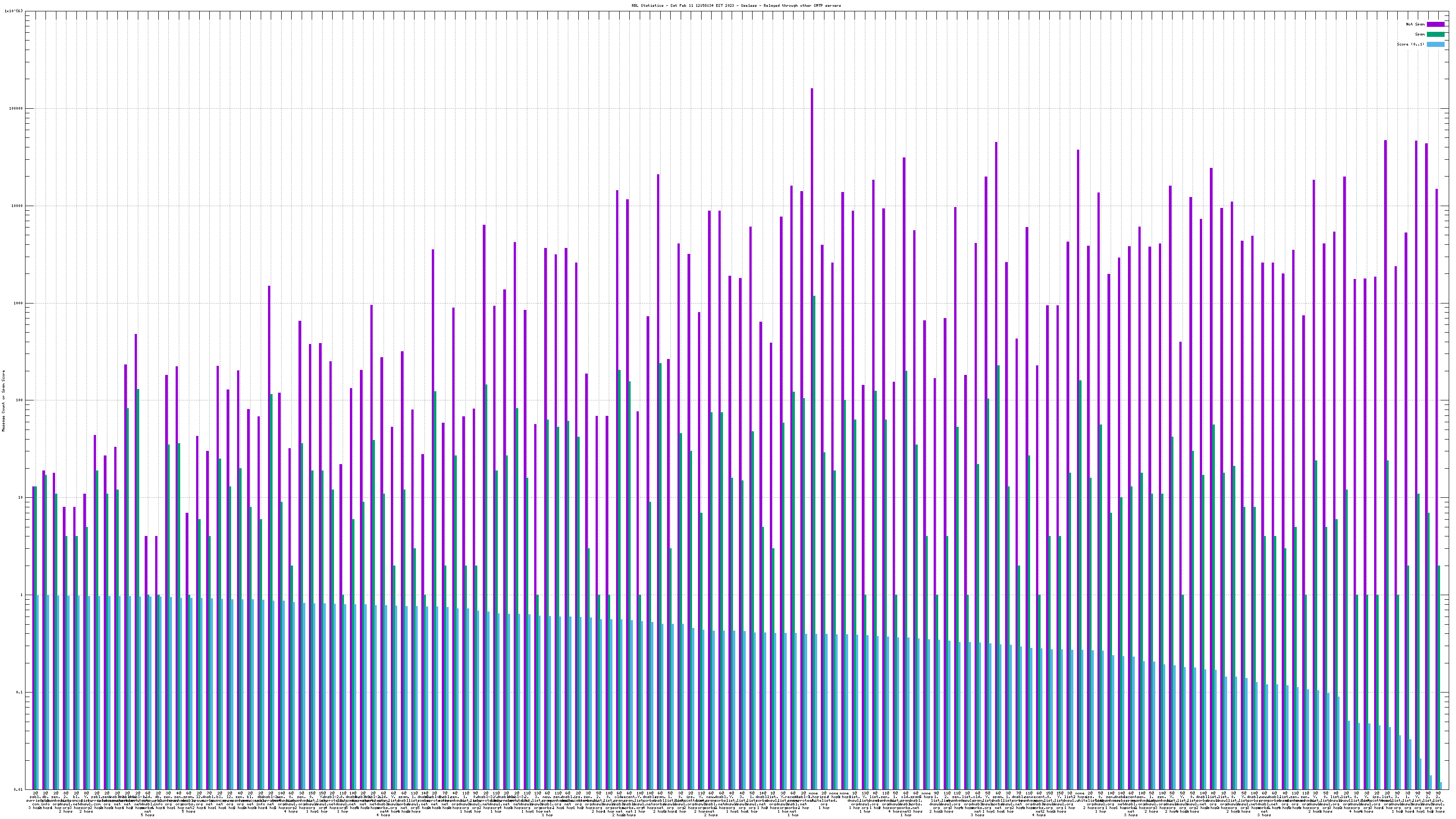
Task: Click the 1x10^{6} y-axis label
Action: click(14, 11)
